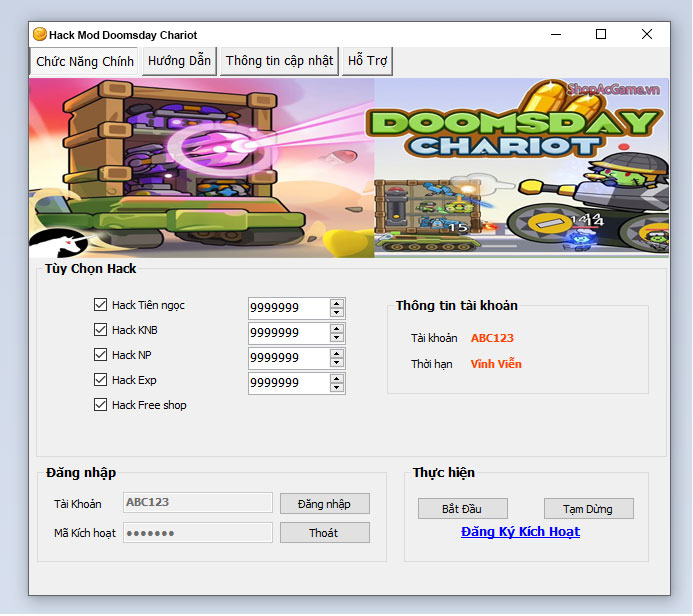Screen dimensions: 693x616
Task: Increase Hack KNB value with up arrow
Action: click(337, 329)
